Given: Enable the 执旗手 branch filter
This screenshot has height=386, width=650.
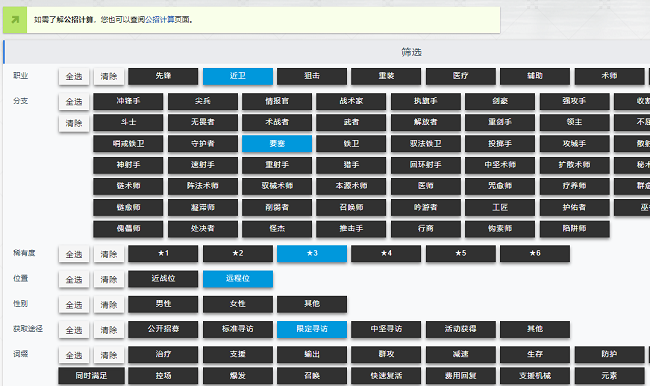Looking at the screenshot, I should point(426,102).
